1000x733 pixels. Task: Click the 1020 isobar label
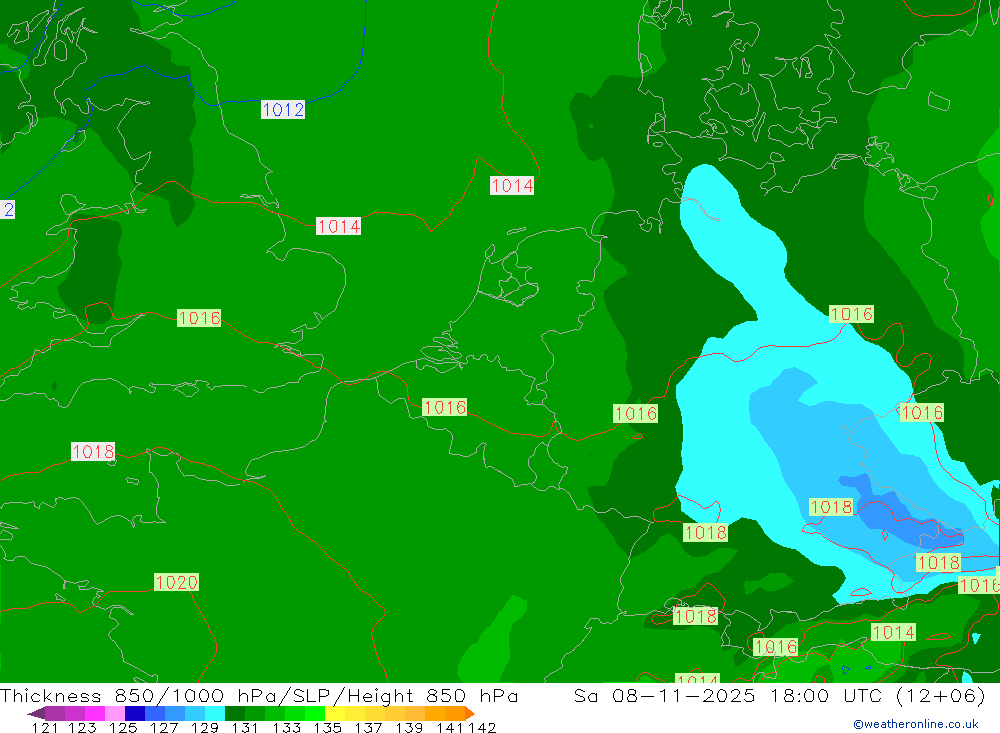click(x=177, y=582)
